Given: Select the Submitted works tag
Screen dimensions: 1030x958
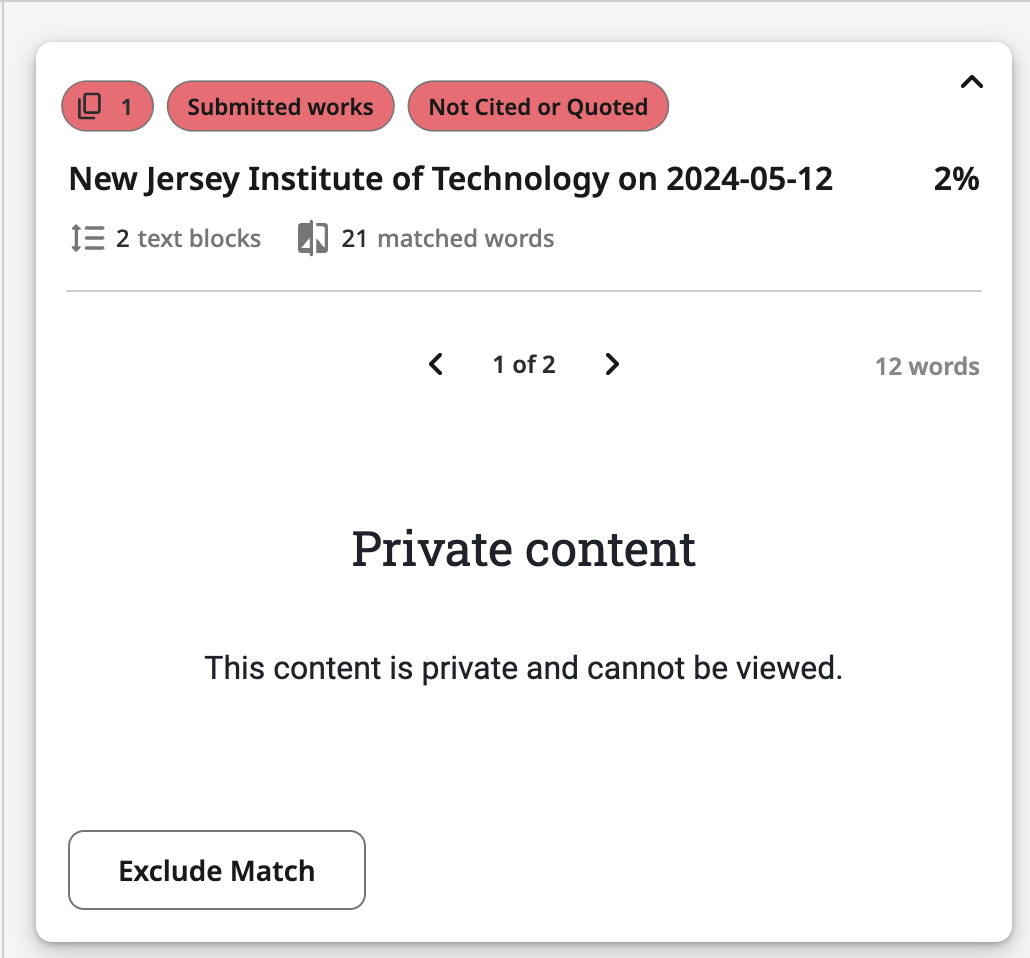Looking at the screenshot, I should [280, 107].
